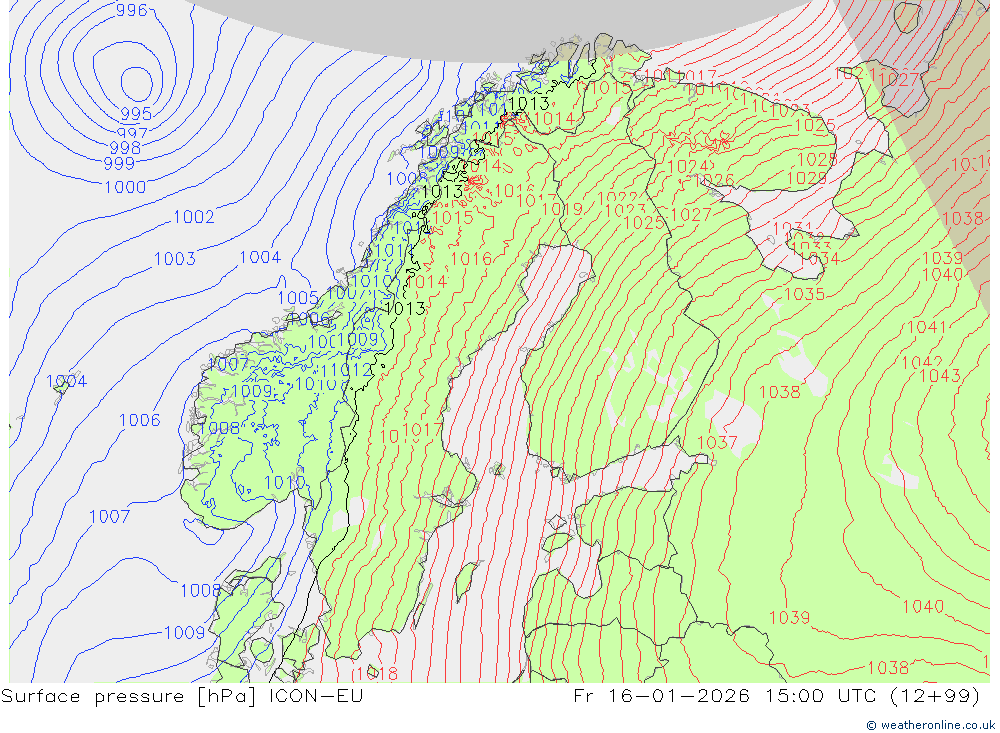The height and width of the screenshot is (733, 1000).
Task: Open the weatheronline.co.uk copyright link
Action: click(x=930, y=725)
